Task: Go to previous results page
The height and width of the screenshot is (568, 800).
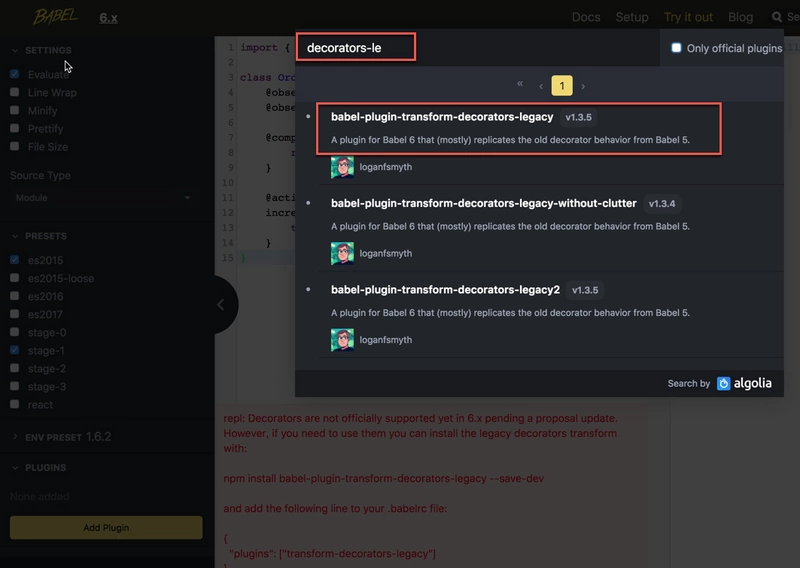Action: [541, 86]
